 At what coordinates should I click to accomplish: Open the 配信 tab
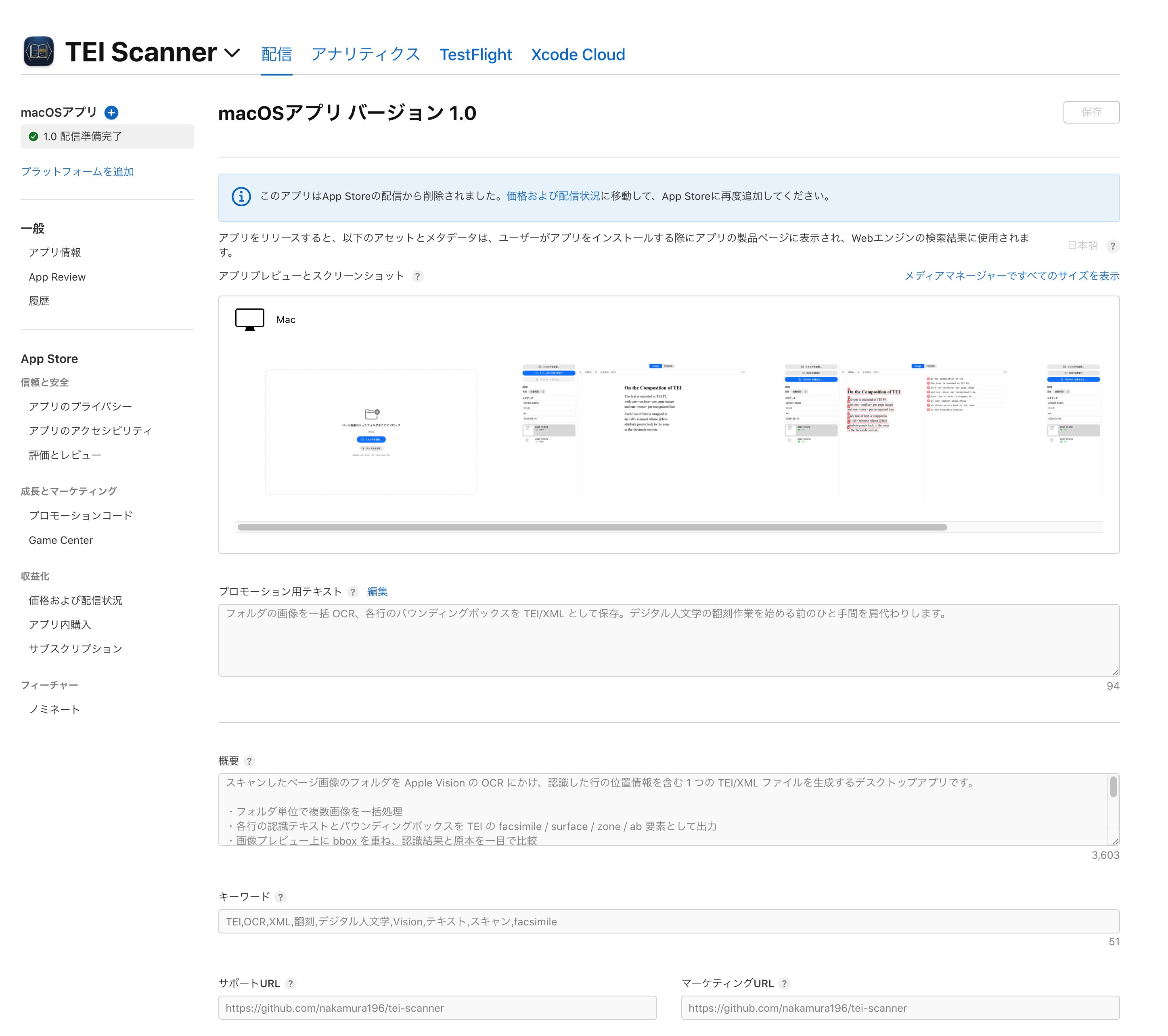tap(276, 55)
